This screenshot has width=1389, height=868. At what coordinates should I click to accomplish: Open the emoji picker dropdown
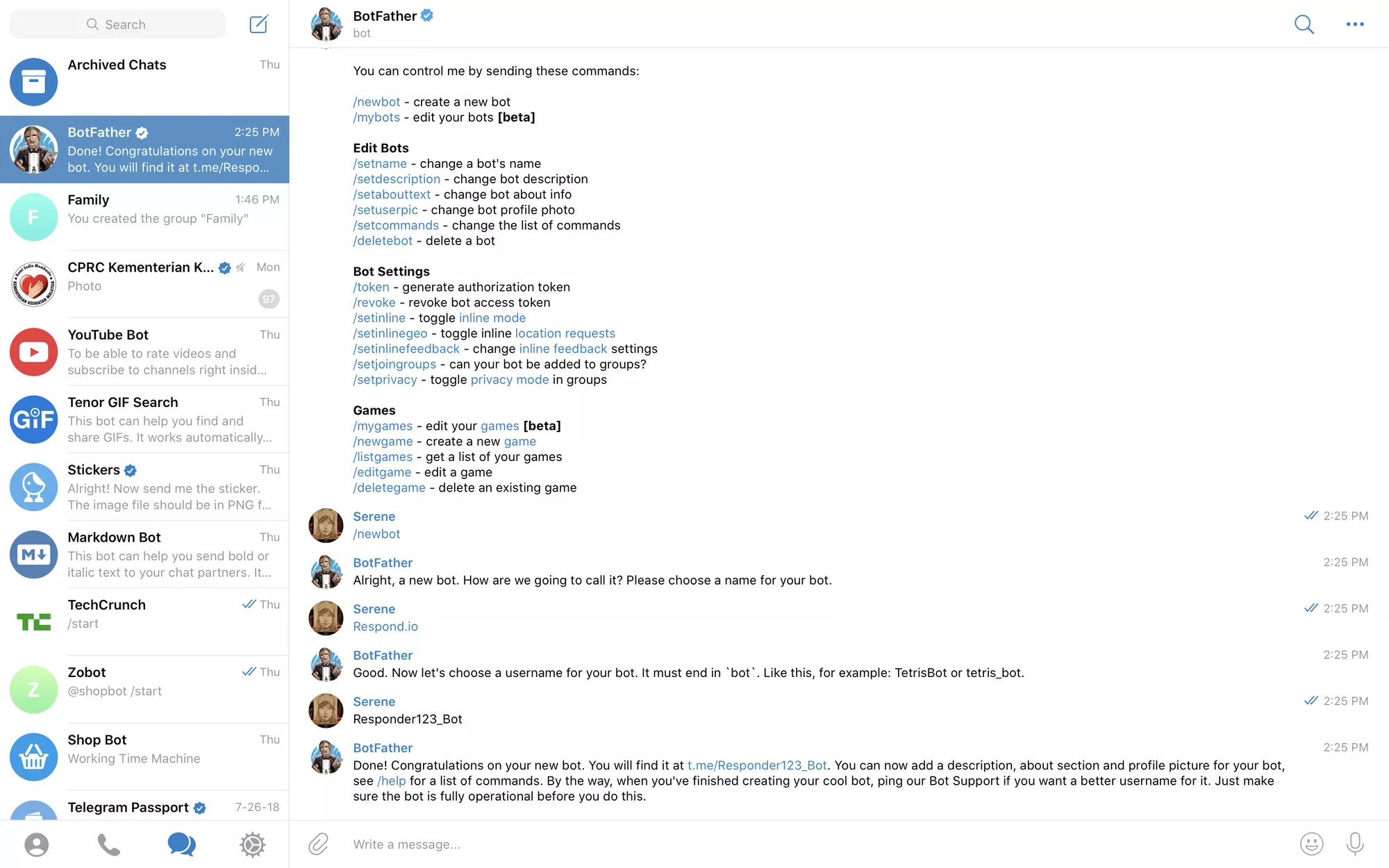click(1311, 844)
